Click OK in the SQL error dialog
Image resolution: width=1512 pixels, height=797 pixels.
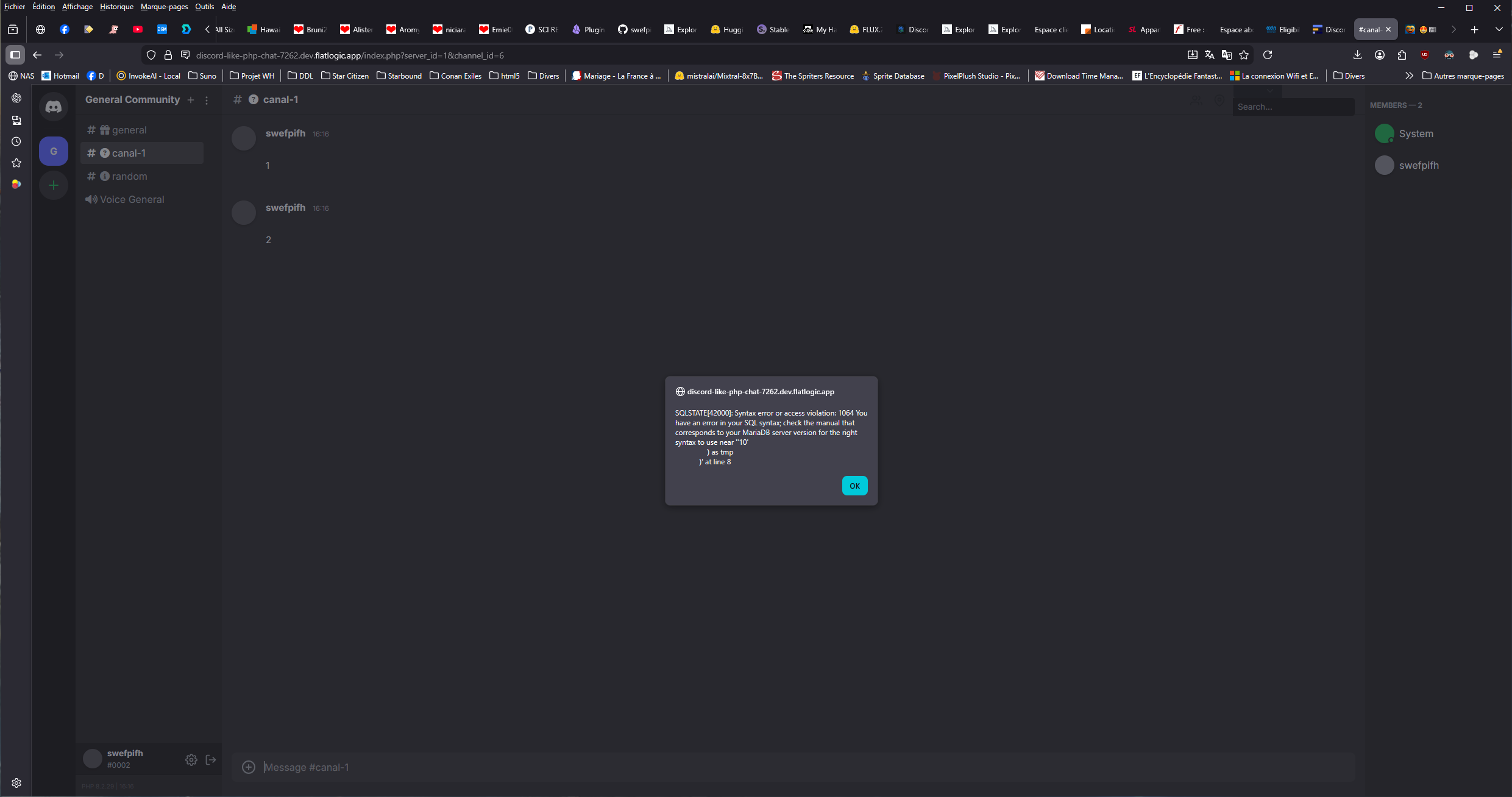(854, 486)
